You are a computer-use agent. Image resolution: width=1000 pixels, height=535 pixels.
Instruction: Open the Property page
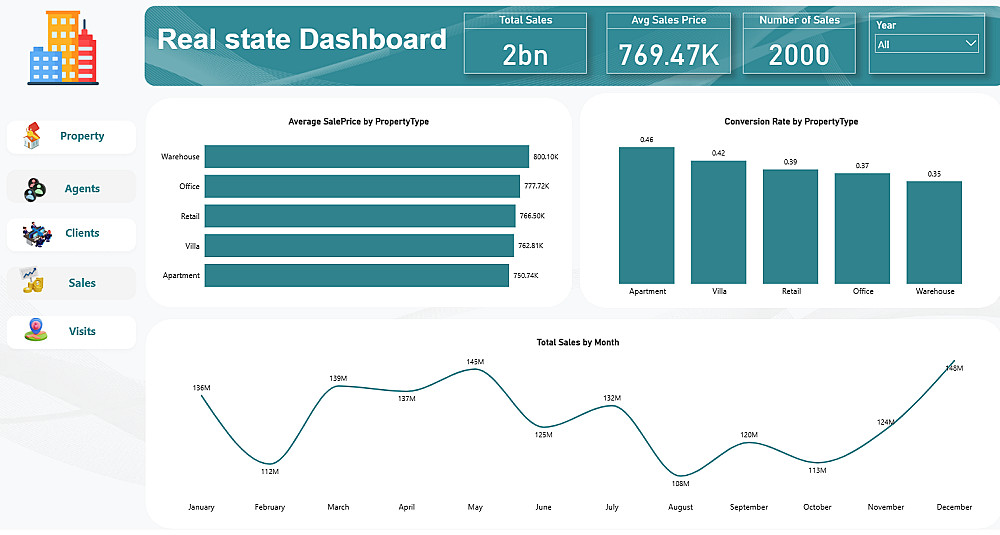coord(71,136)
